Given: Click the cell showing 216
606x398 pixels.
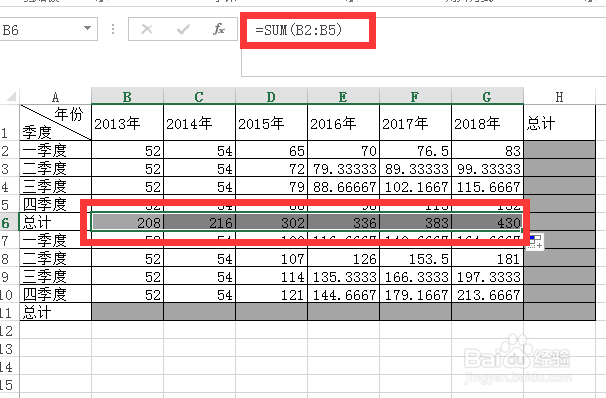Looking at the screenshot, I should point(199,222).
